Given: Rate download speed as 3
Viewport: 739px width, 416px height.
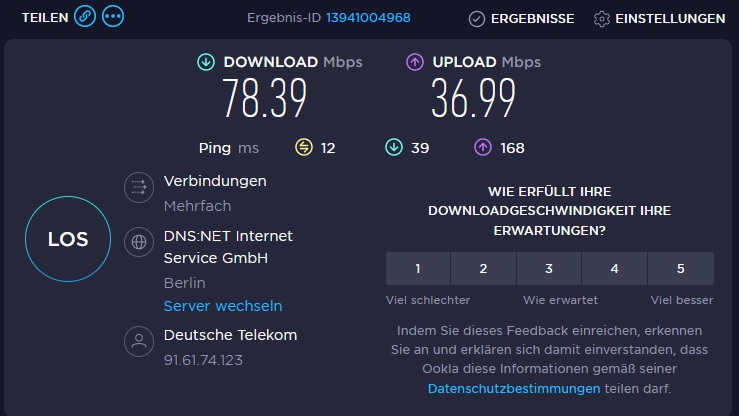Looking at the screenshot, I should 549,269.
